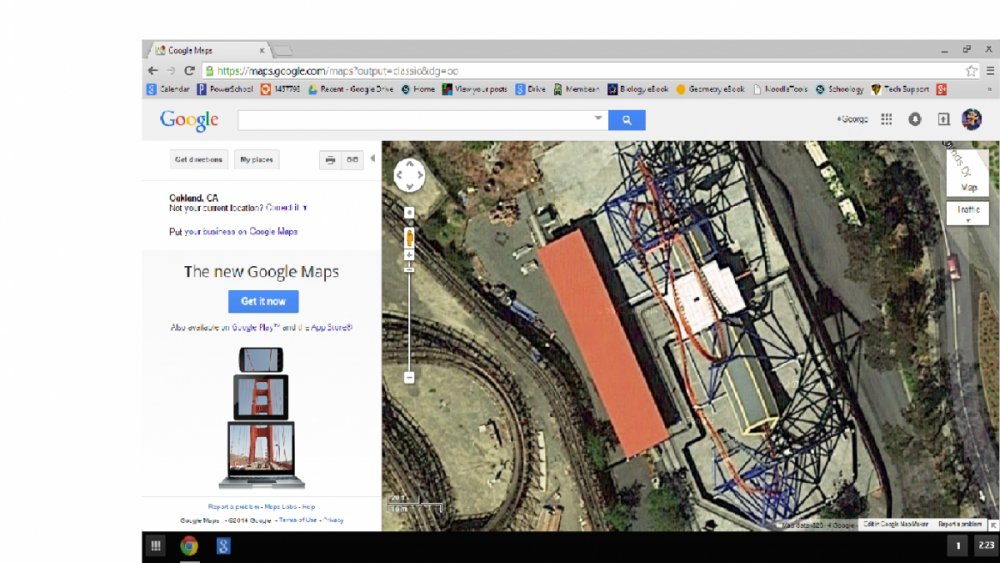The image size is (1000, 563).
Task: Switch to the Map view thumbnail
Action: pos(967,172)
